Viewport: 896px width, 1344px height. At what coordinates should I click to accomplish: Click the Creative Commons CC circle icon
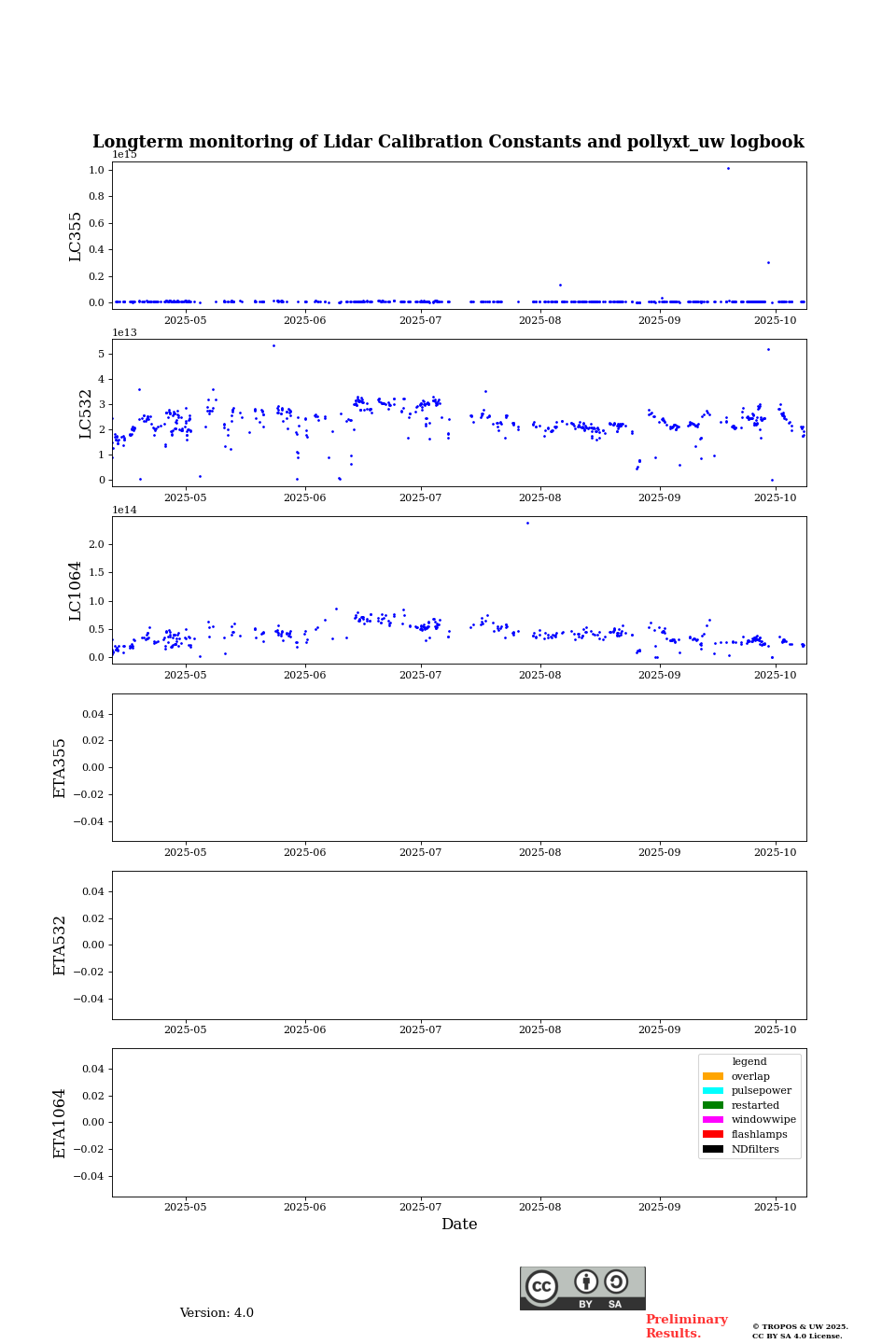(541, 1286)
